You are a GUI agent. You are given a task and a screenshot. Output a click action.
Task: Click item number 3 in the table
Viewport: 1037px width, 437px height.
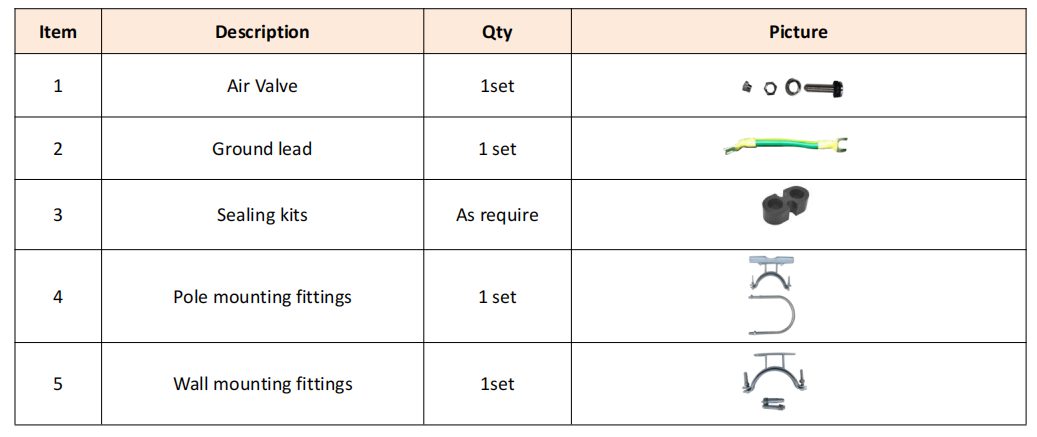[57, 215]
